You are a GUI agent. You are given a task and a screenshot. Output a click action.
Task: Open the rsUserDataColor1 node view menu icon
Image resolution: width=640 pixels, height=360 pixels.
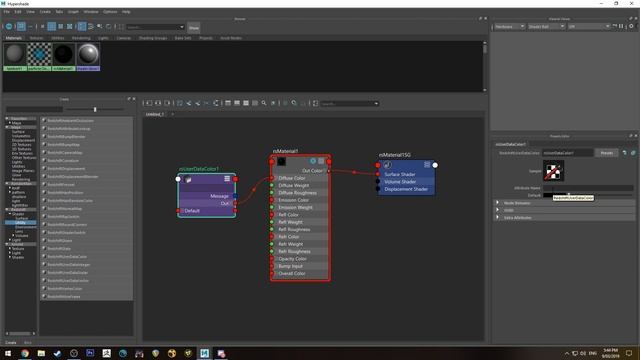point(227,179)
